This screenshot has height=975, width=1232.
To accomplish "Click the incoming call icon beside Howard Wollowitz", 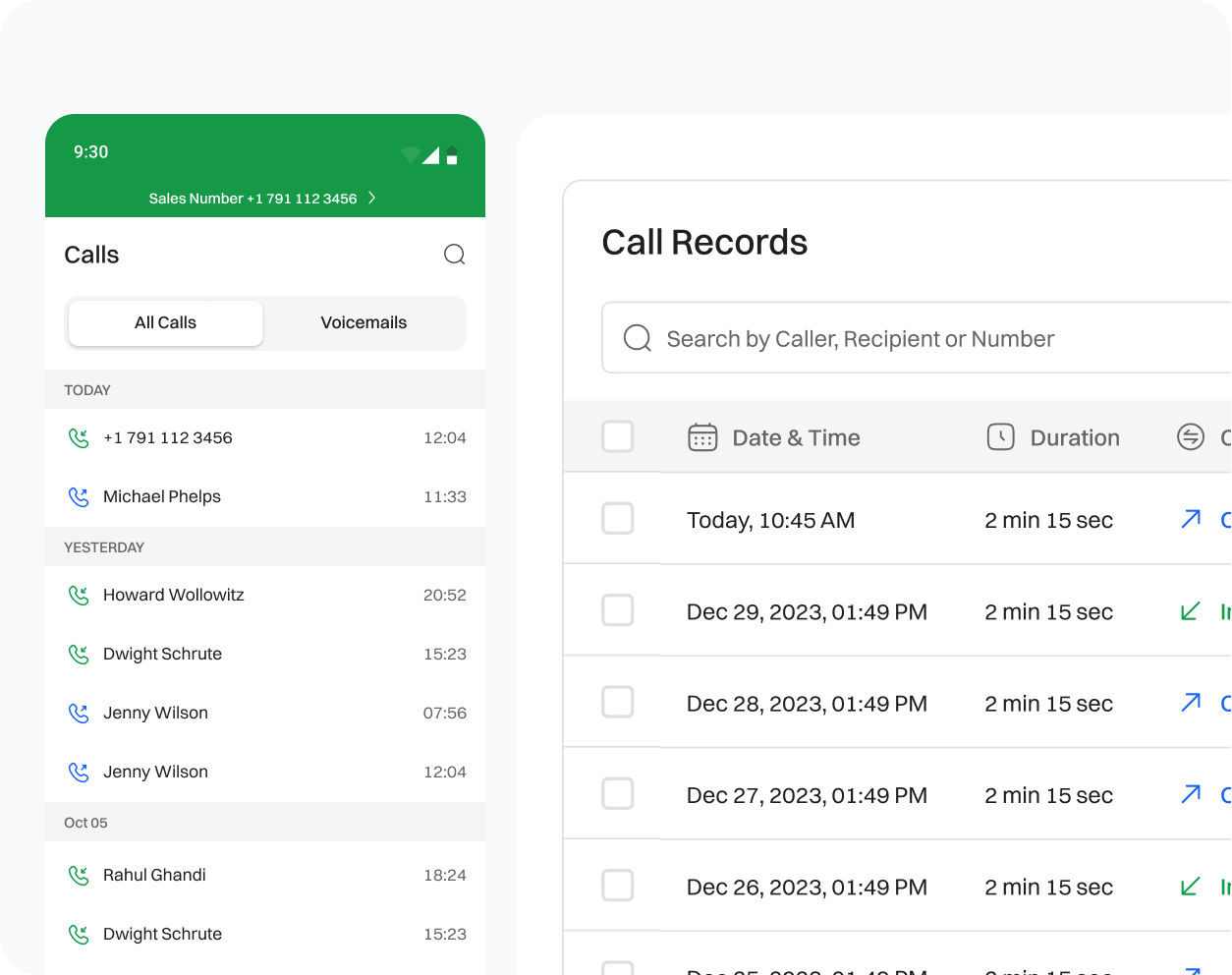I will 79,595.
